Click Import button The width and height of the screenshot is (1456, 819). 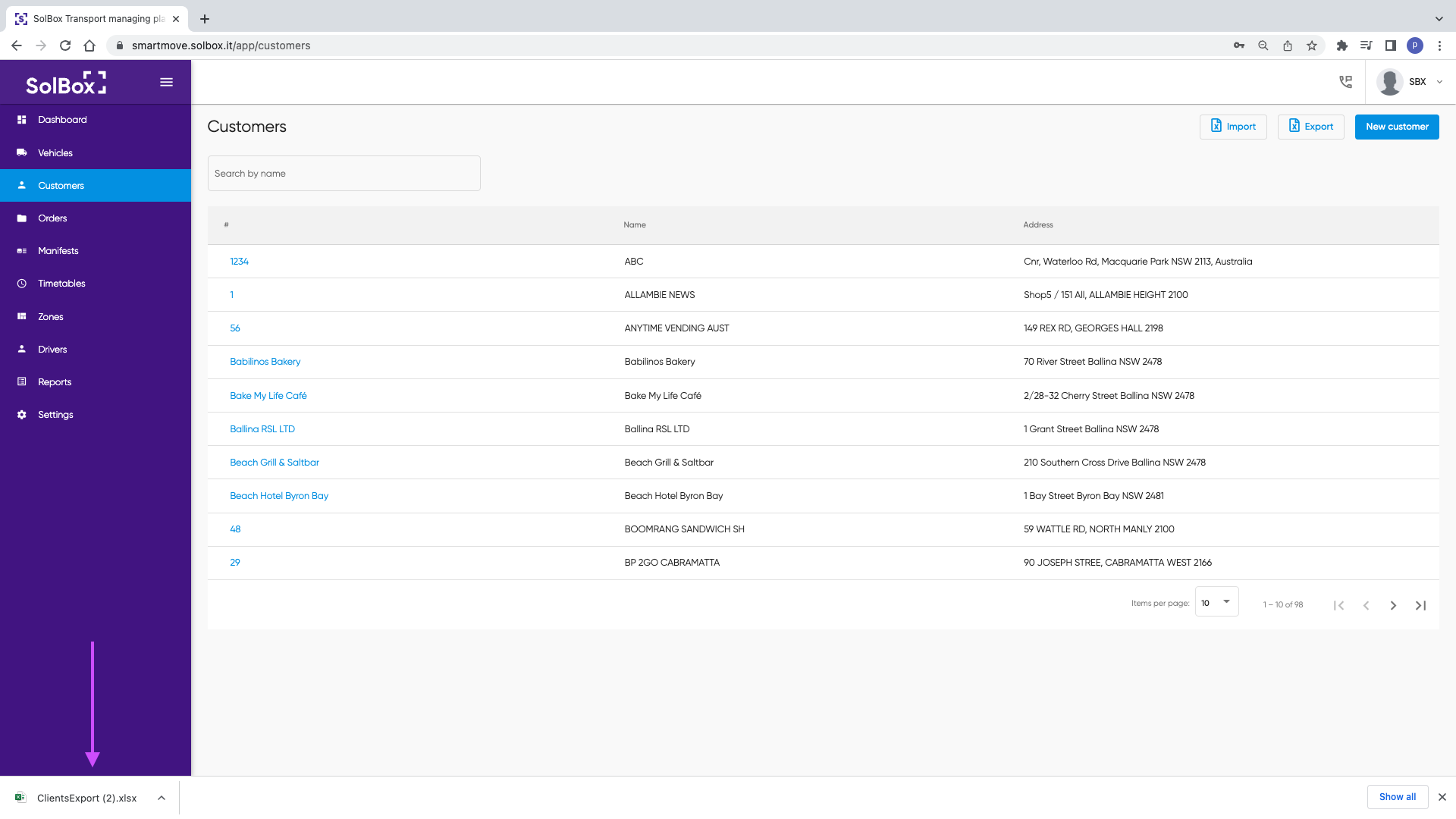coord(1233,127)
